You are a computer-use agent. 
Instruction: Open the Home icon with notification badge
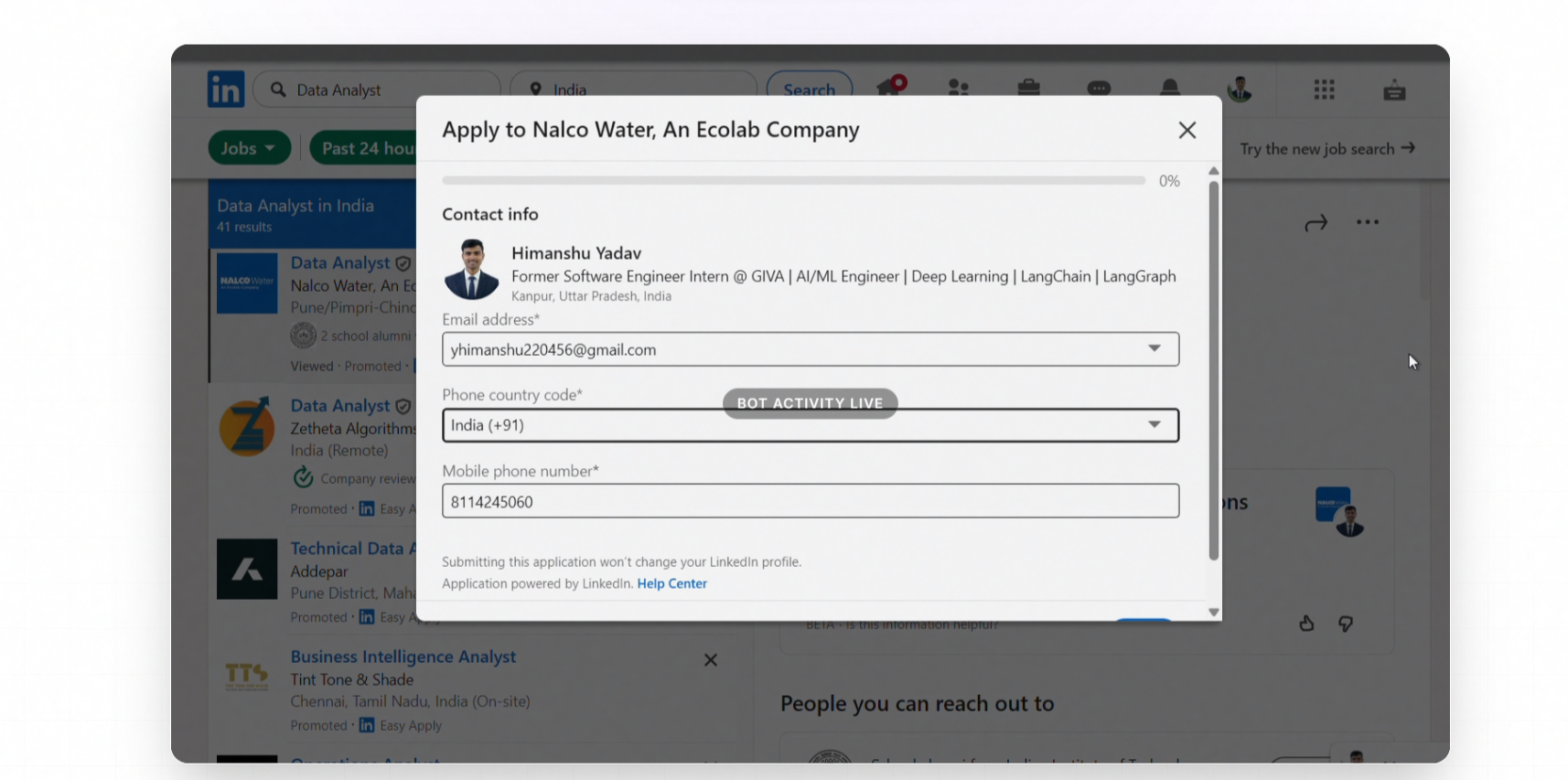click(892, 86)
